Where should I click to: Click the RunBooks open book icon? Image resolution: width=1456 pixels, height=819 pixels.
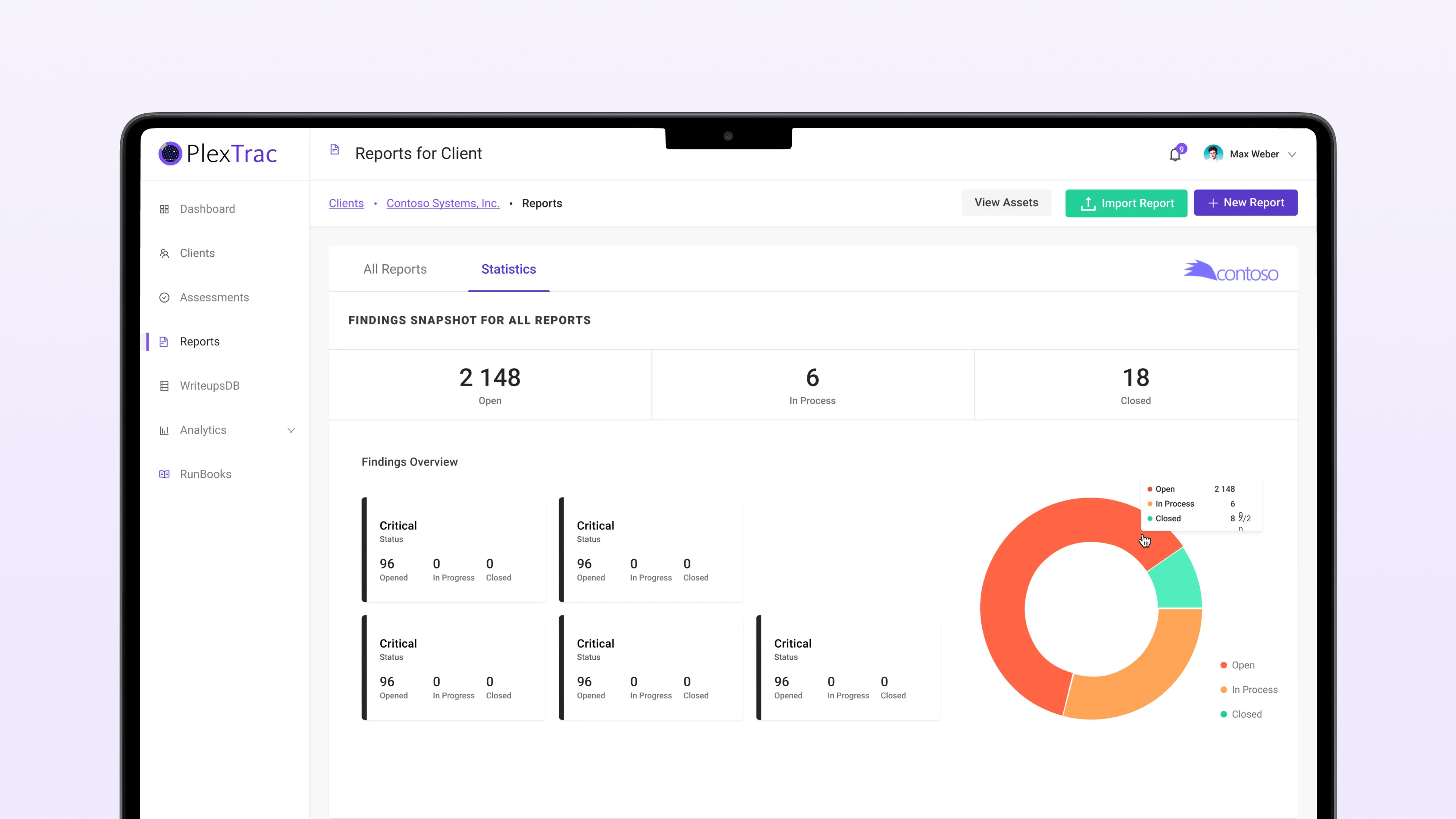[x=165, y=474]
